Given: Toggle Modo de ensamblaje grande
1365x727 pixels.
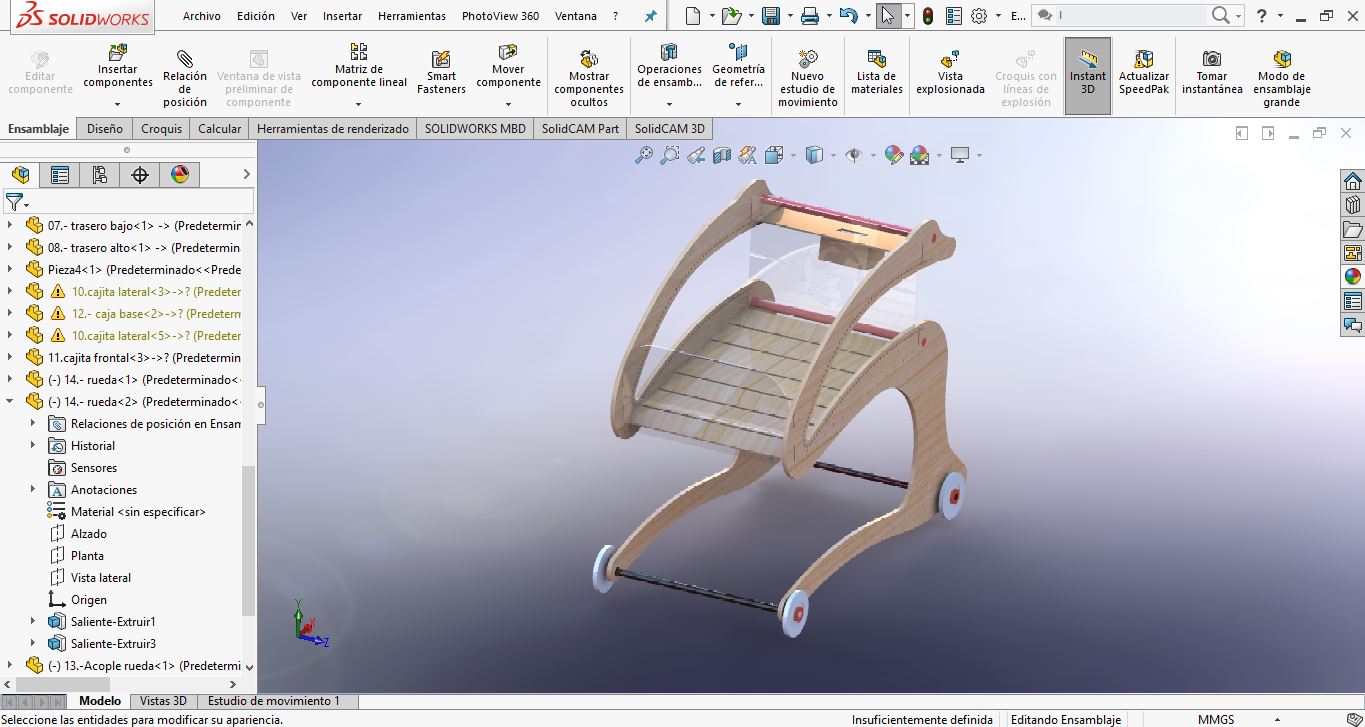Looking at the screenshot, I should click(x=1281, y=76).
